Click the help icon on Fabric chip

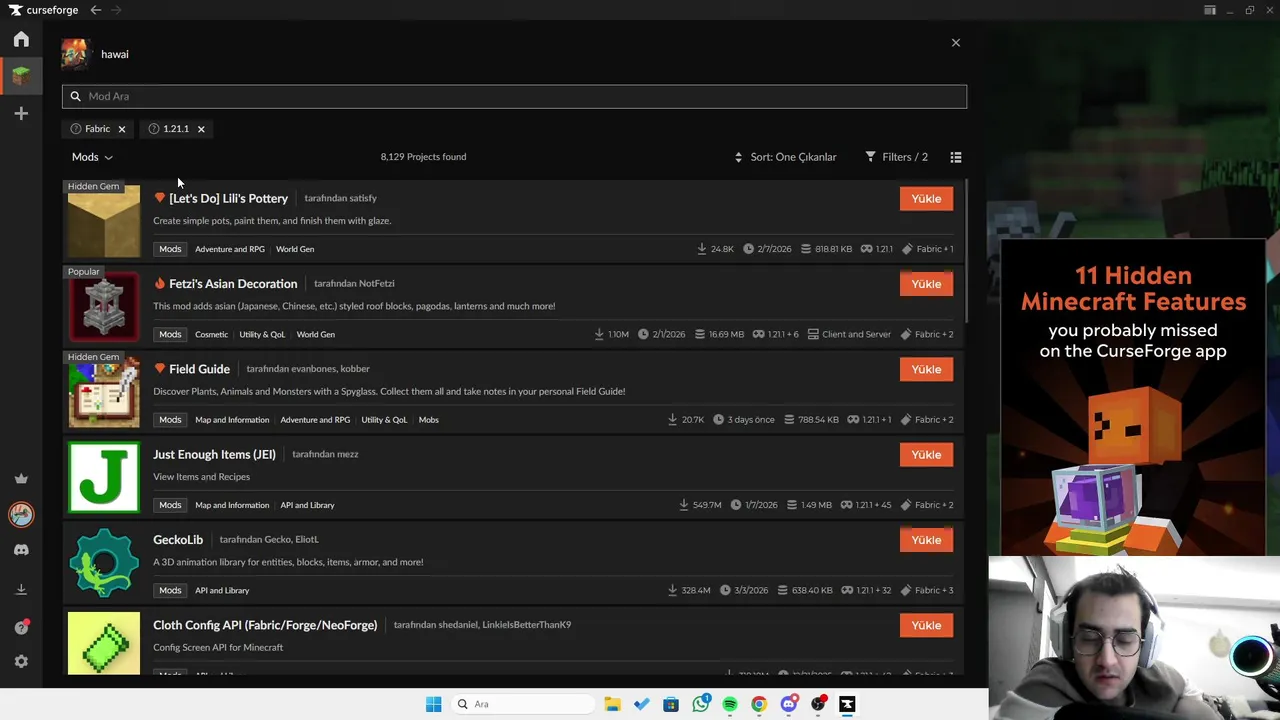[x=75, y=129]
